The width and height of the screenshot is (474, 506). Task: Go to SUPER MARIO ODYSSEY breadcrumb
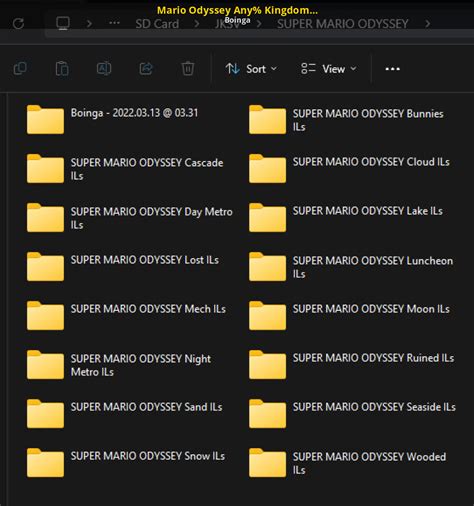click(x=343, y=24)
